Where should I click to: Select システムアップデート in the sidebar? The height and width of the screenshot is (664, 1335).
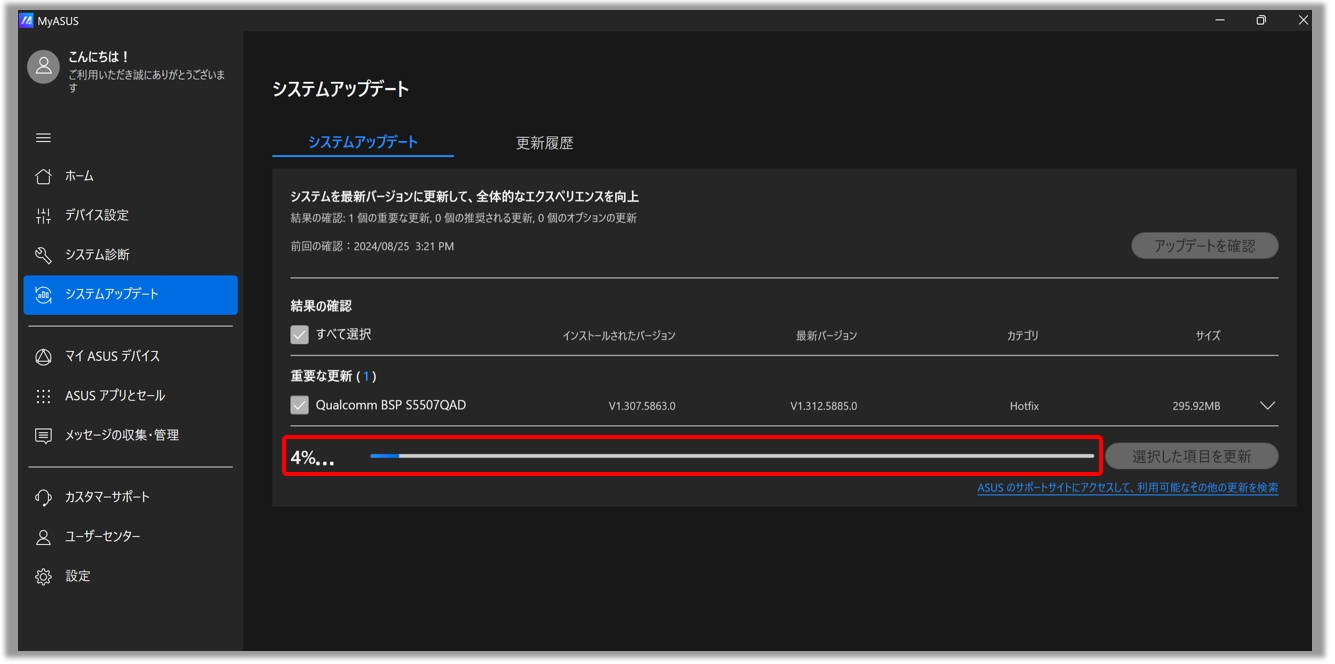tap(131, 295)
